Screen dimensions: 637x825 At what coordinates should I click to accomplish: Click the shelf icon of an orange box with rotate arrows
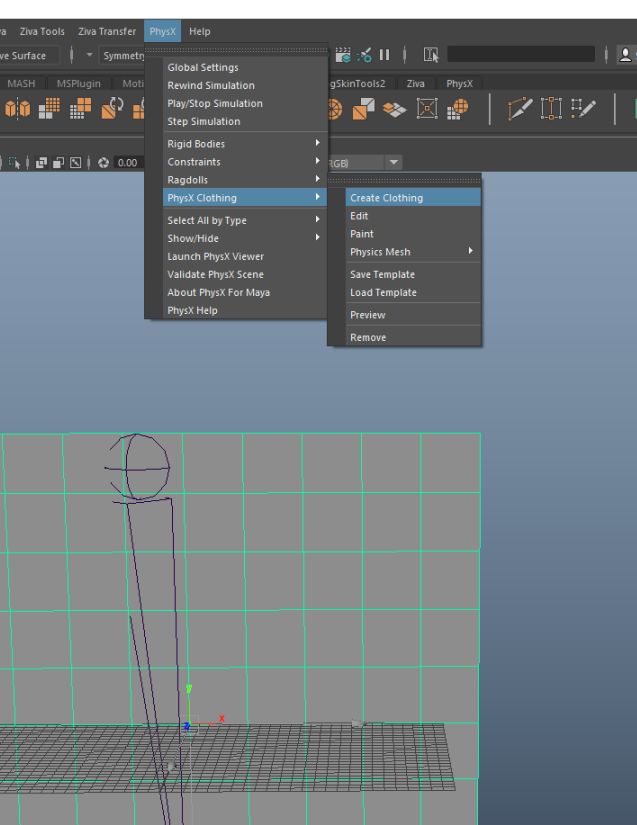click(112, 108)
